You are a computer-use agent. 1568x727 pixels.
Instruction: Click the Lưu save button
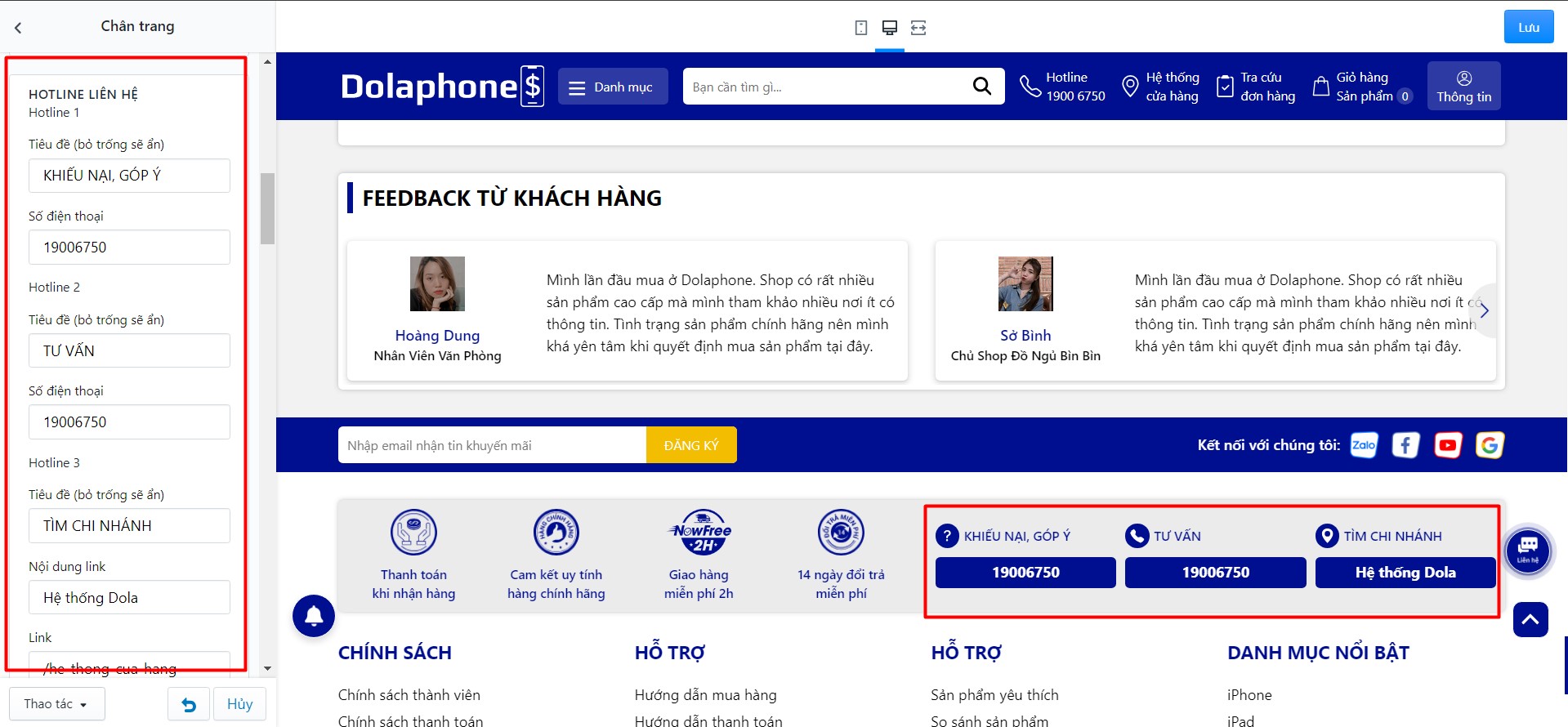(1529, 27)
